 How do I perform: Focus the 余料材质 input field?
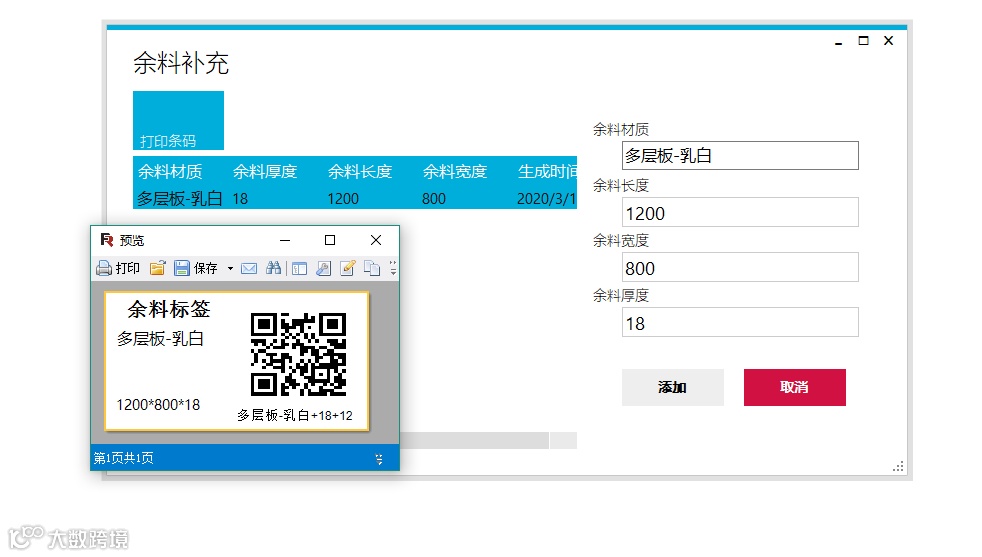pyautogui.click(x=740, y=155)
